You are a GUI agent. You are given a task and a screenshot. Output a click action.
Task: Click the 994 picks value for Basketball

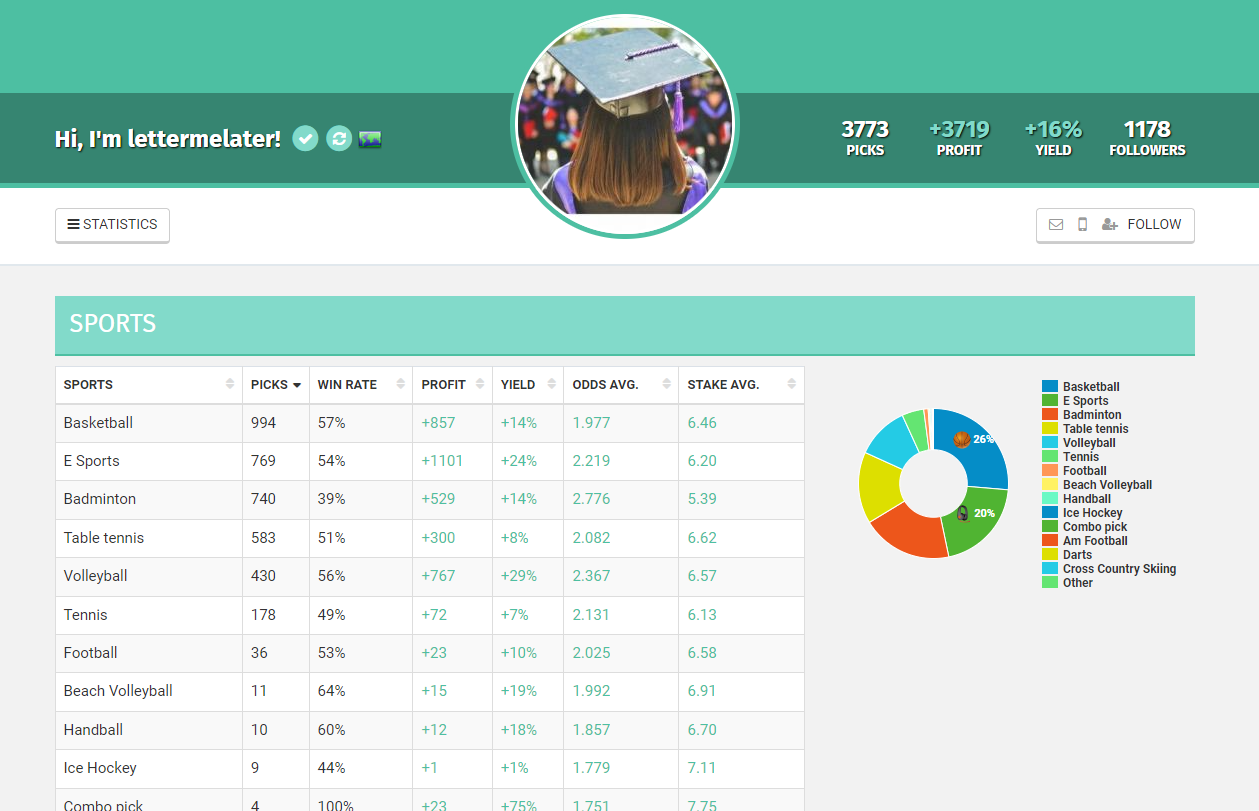263,423
